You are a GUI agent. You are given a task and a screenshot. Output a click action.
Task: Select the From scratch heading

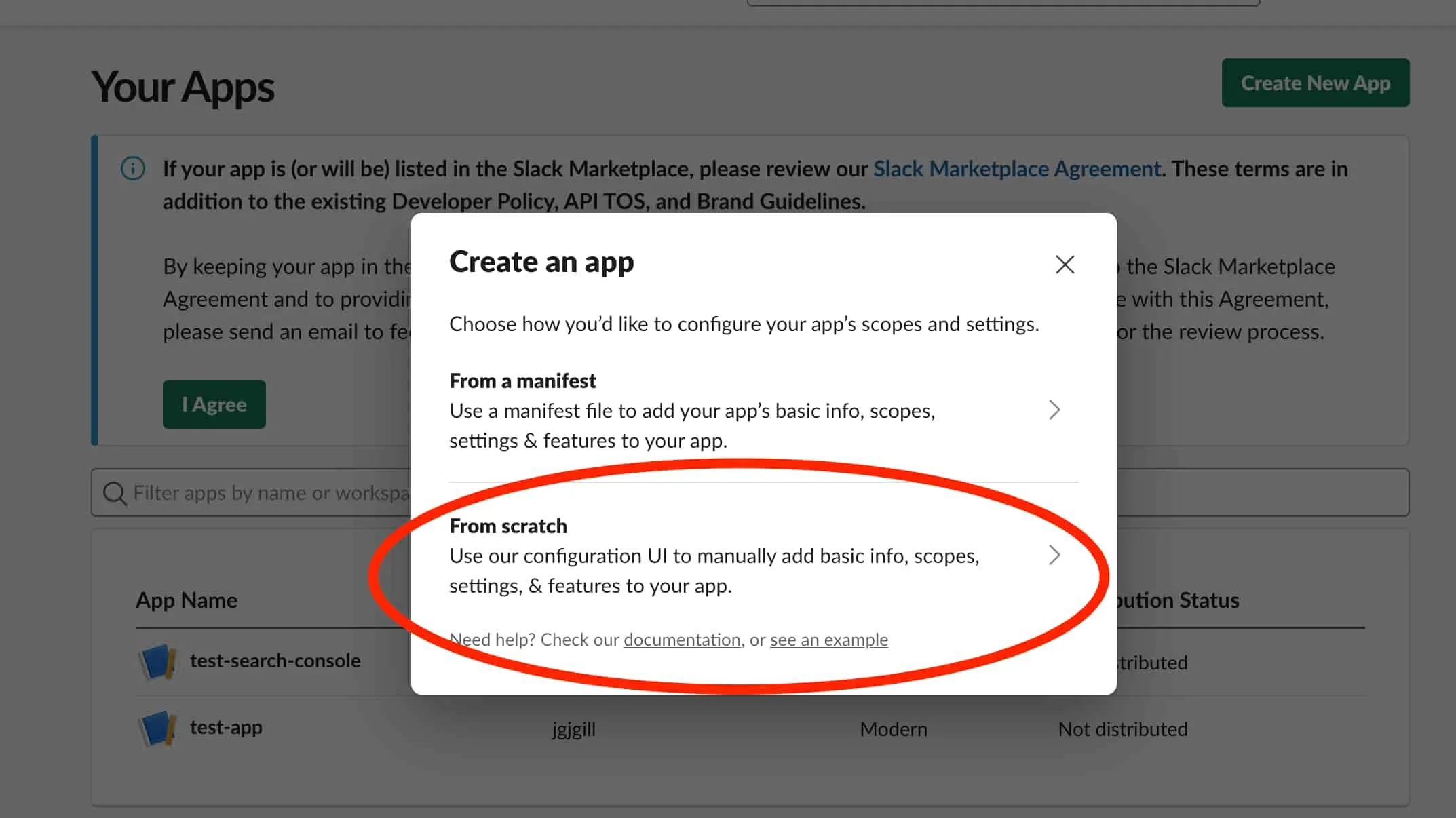tap(507, 526)
